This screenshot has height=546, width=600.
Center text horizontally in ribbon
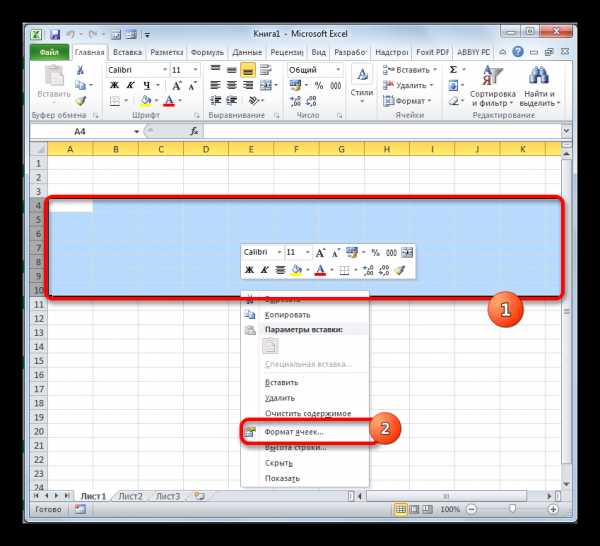pyautogui.click(x=232, y=85)
